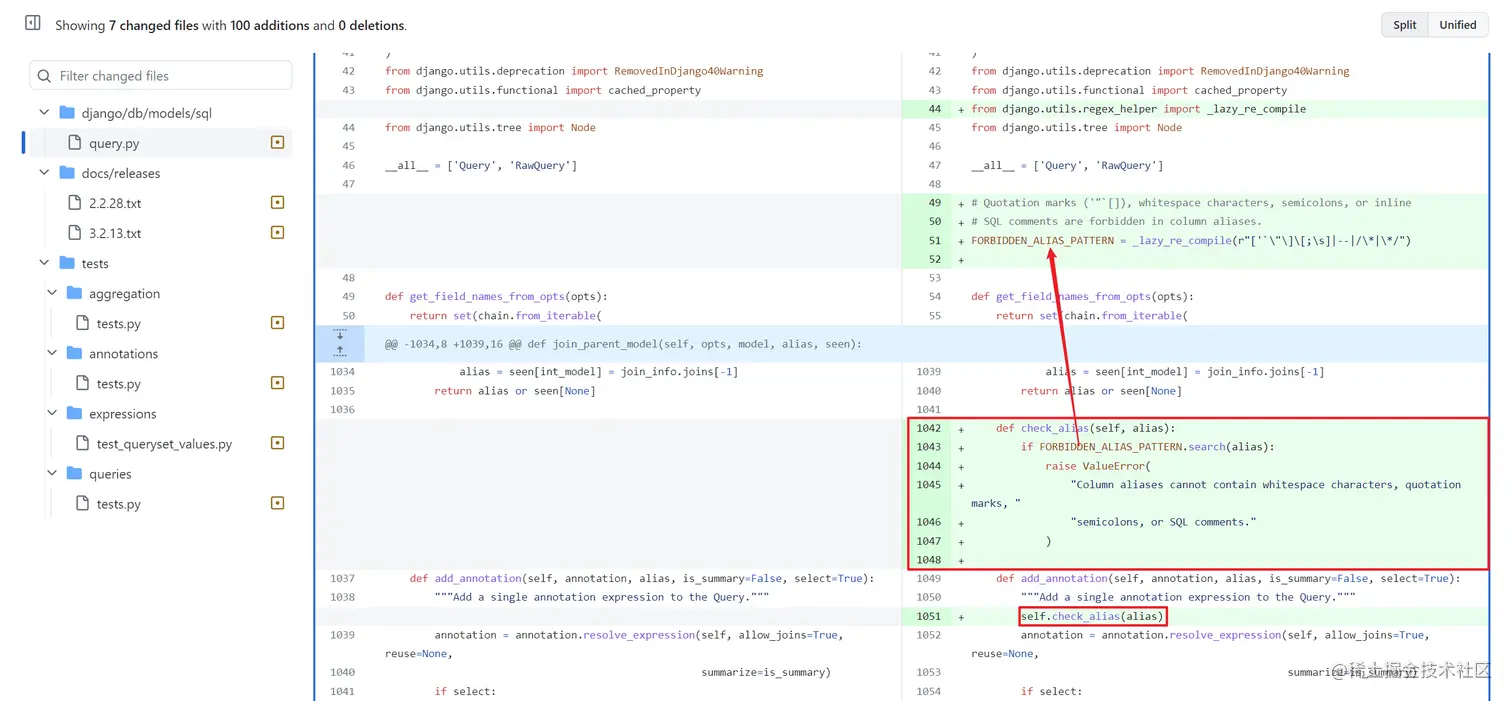The image size is (1512, 701).
Task: Open tests.py under aggregation
Action: (119, 323)
